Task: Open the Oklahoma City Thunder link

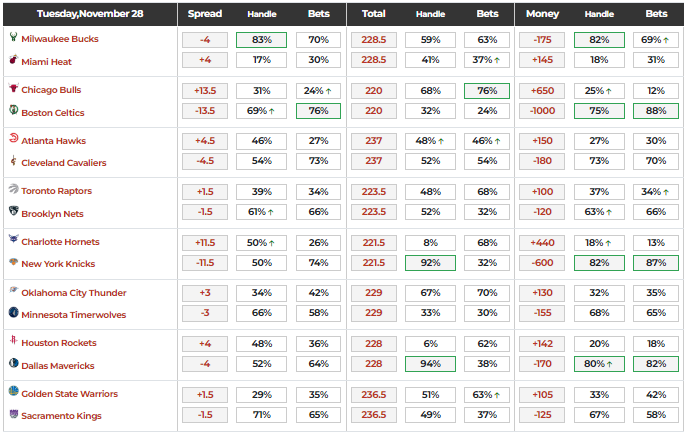Action: coord(74,293)
